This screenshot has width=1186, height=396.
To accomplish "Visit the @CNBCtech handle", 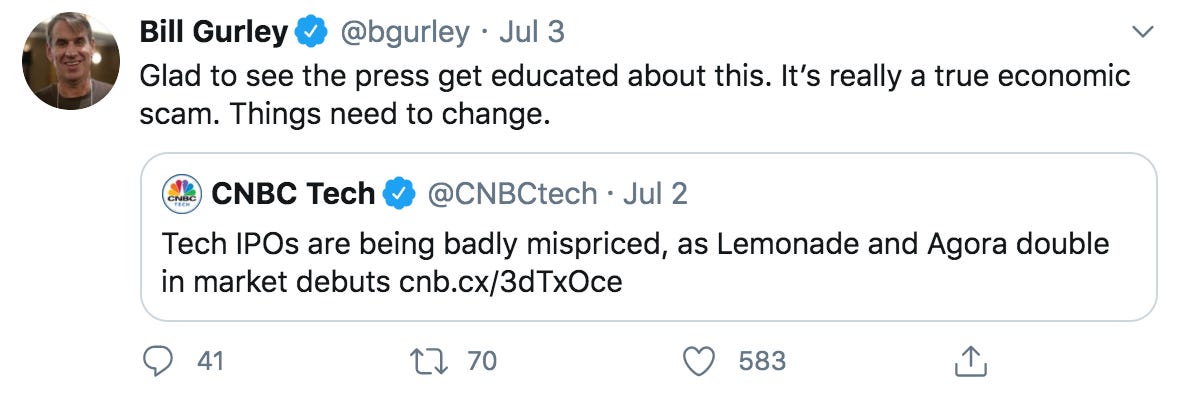I will pyautogui.click(x=512, y=195).
